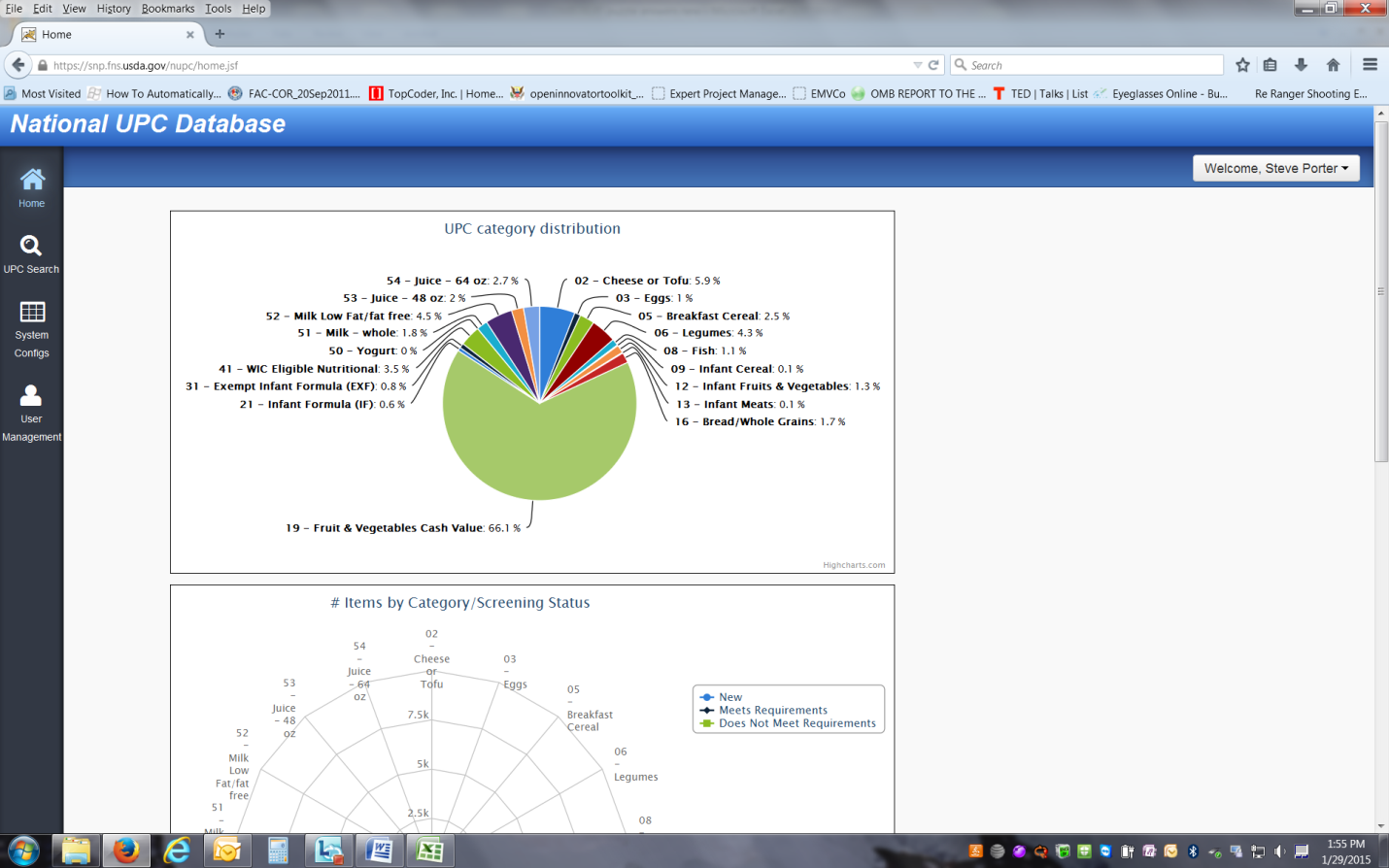Toggle Does Not Meet Requirements legend series
The height and width of the screenshot is (868, 1389).
pos(788,723)
